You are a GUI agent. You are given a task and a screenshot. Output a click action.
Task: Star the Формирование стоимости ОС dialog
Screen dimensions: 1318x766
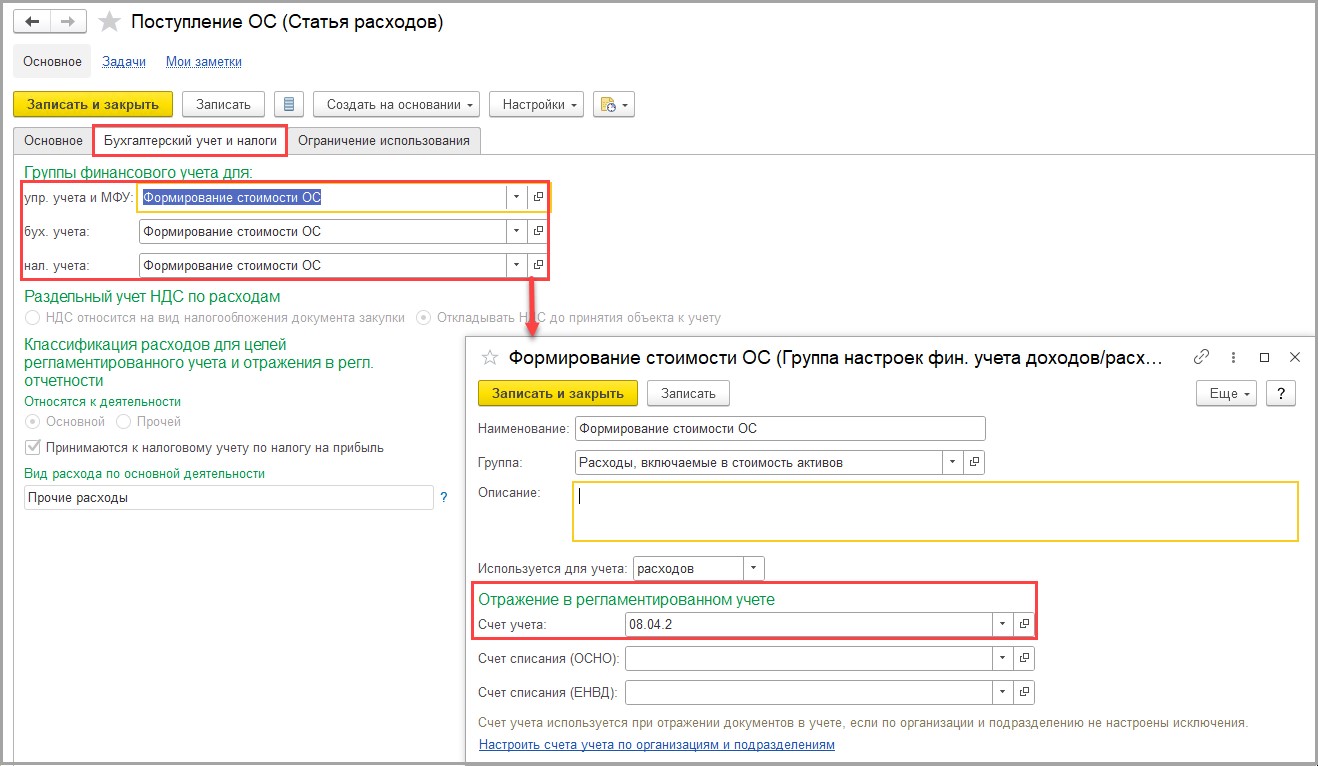(x=490, y=357)
